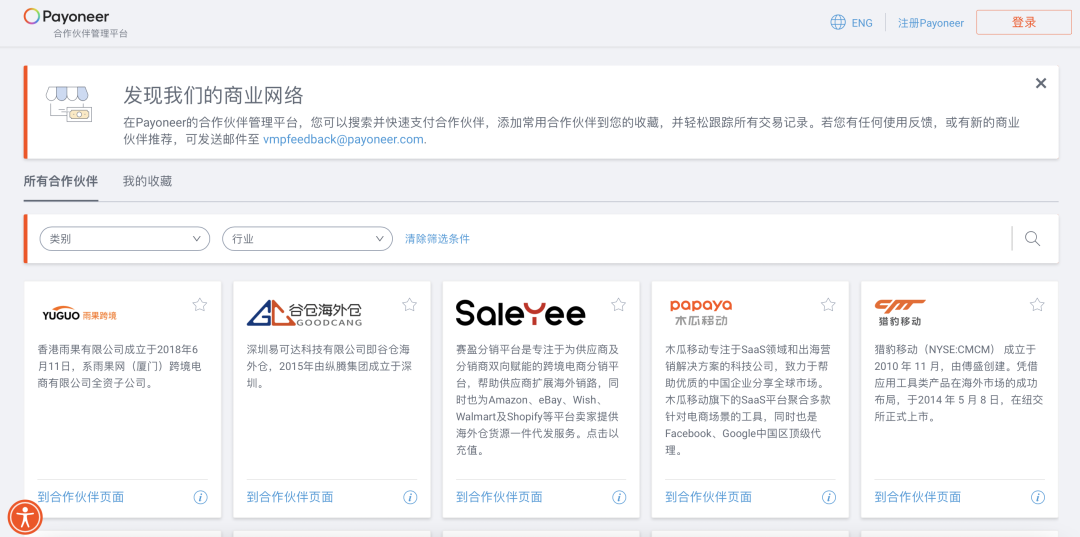The width and height of the screenshot is (1080, 537).
Task: Favorite the 猎豹移动 card star
Action: click(1037, 304)
